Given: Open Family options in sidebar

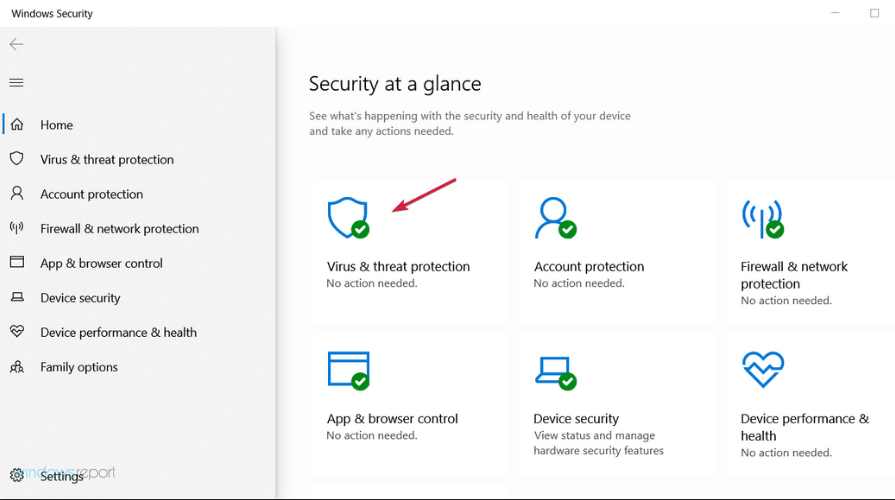Looking at the screenshot, I should (x=79, y=367).
